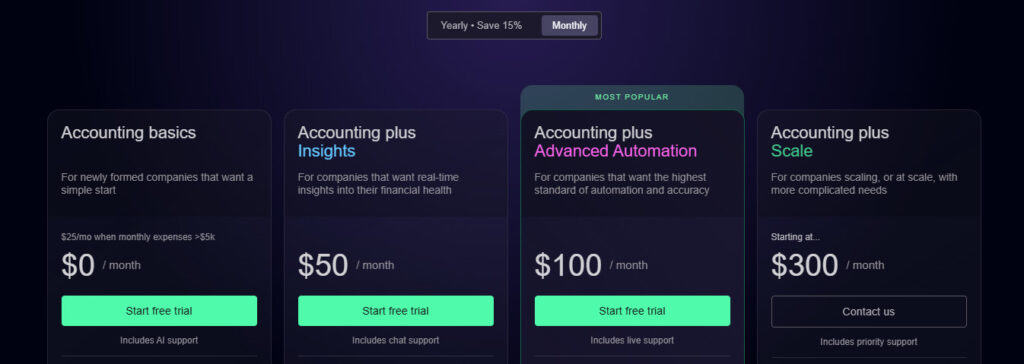Click the pink Advanced Automation heading
This screenshot has height=364, width=1024.
coord(615,151)
